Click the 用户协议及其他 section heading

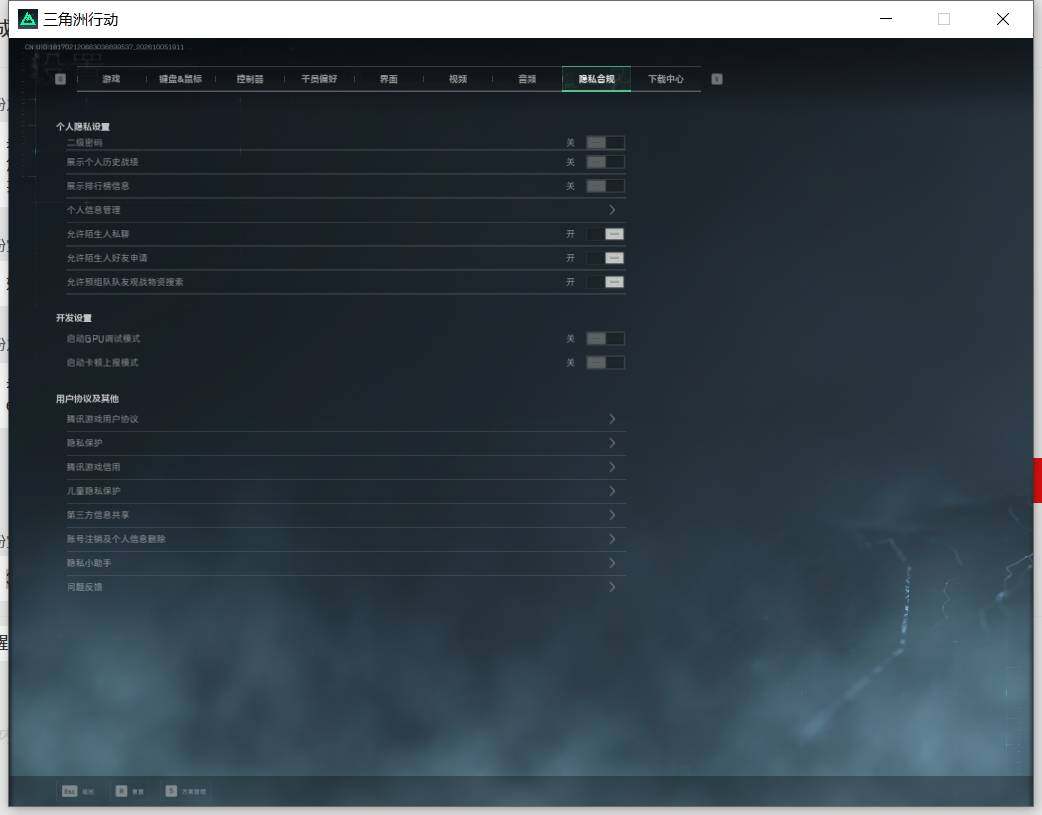point(87,399)
